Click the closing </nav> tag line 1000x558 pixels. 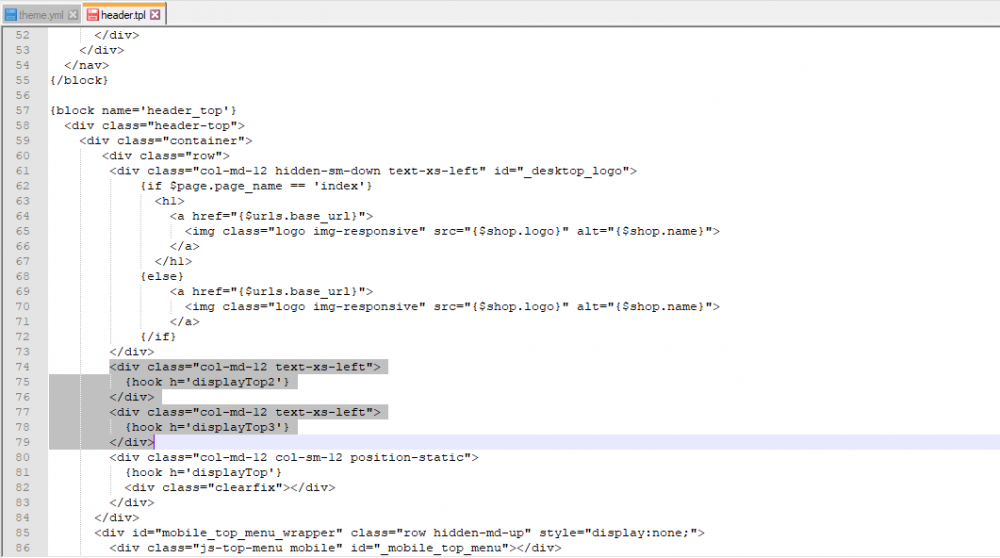(x=87, y=65)
